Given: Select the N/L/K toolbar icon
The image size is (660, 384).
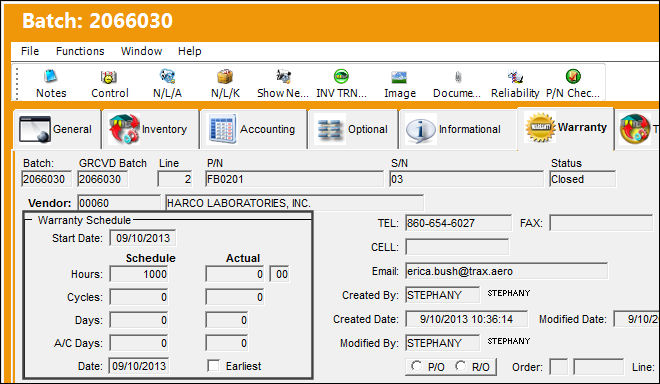Looking at the screenshot, I should pyautogui.click(x=225, y=77).
